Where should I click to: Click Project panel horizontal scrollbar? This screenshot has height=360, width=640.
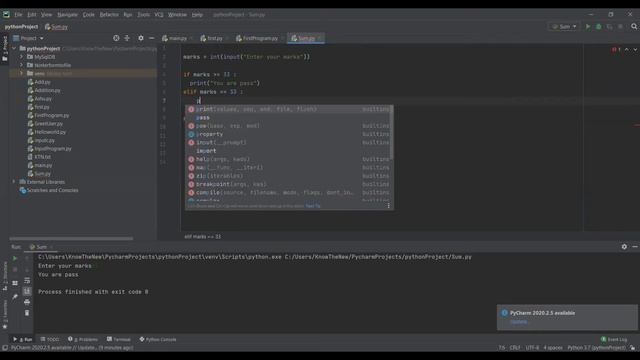click(71, 238)
